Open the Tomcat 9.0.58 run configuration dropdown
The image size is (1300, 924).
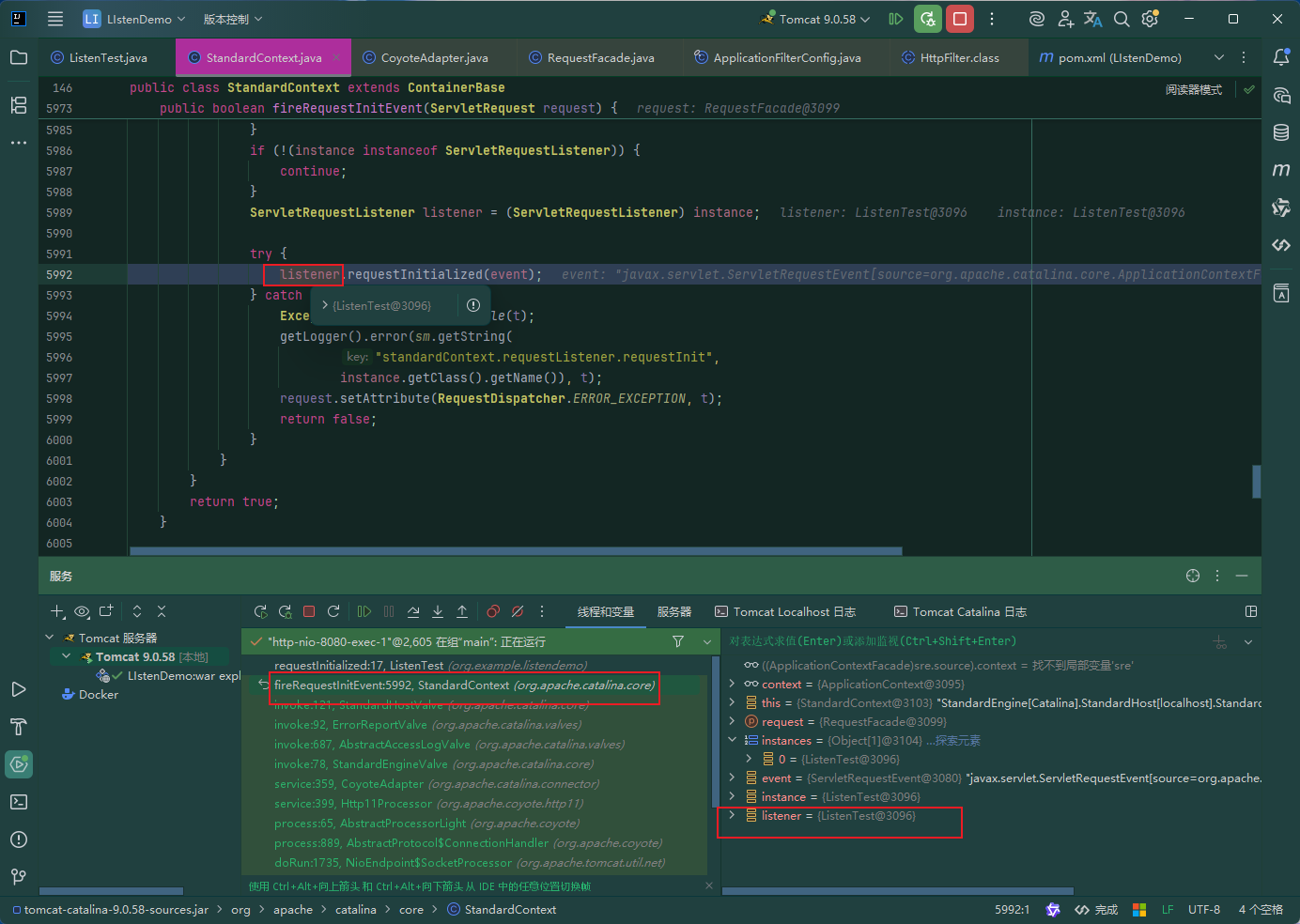coord(817,19)
